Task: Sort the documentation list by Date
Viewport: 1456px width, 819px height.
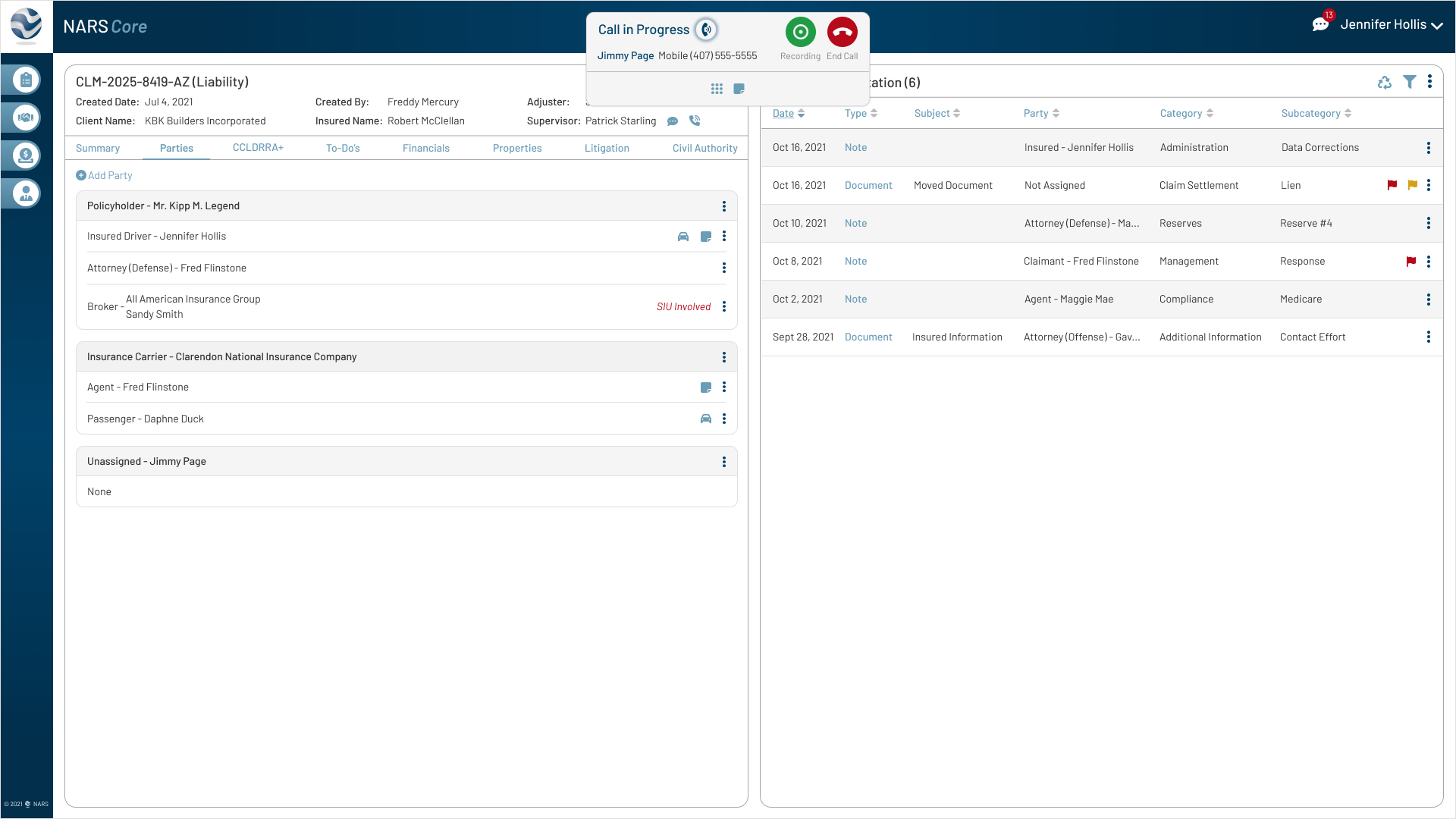Action: [784, 113]
